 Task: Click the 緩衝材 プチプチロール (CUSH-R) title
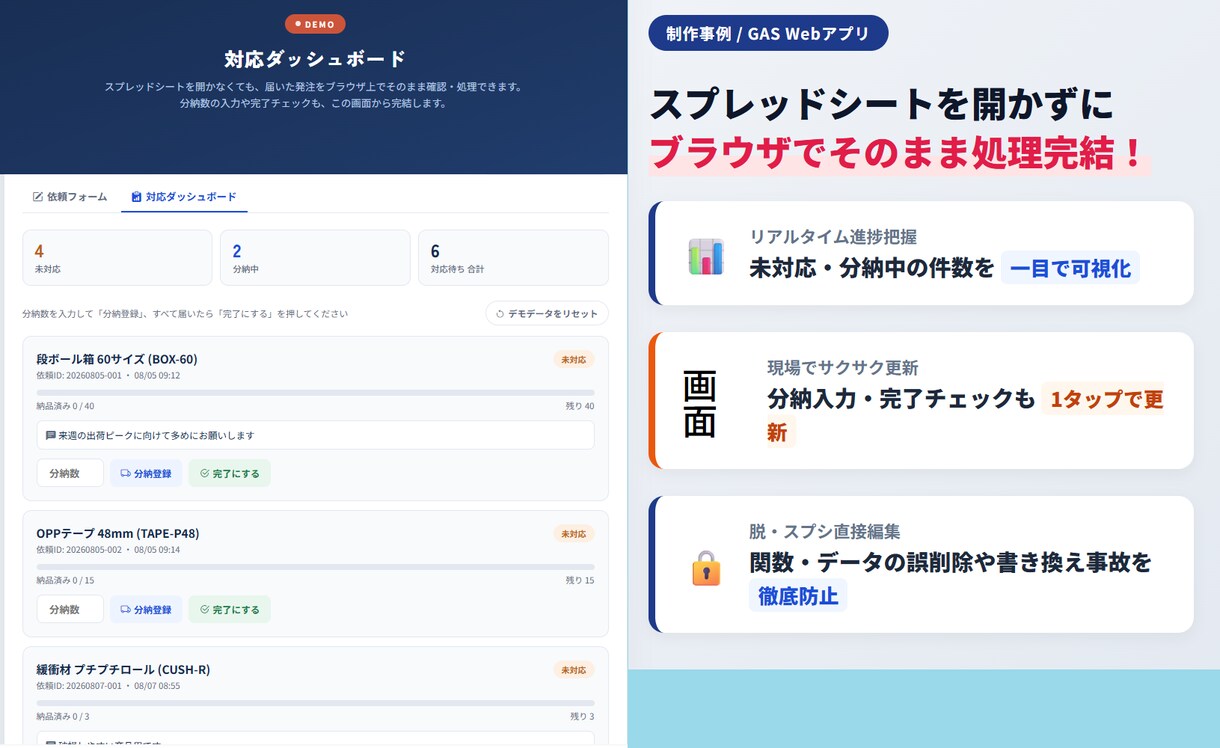click(123, 669)
